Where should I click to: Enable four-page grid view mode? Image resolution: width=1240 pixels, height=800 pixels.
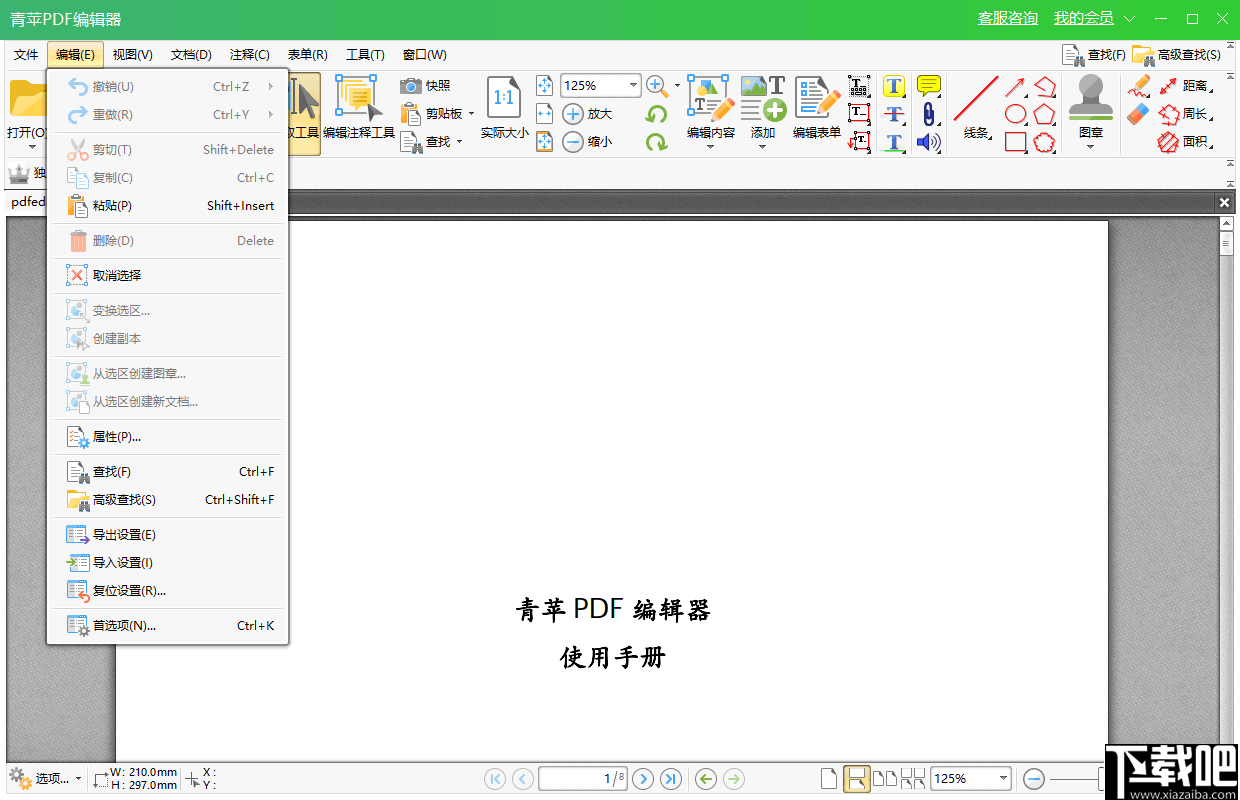point(913,778)
